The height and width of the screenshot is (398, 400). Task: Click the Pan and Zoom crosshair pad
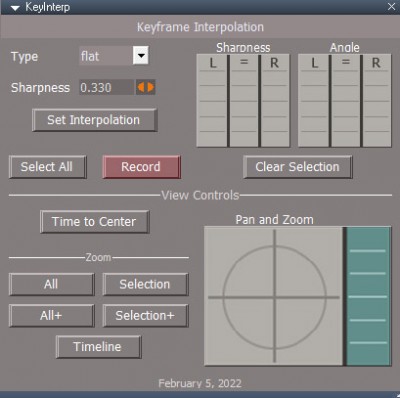click(x=274, y=296)
